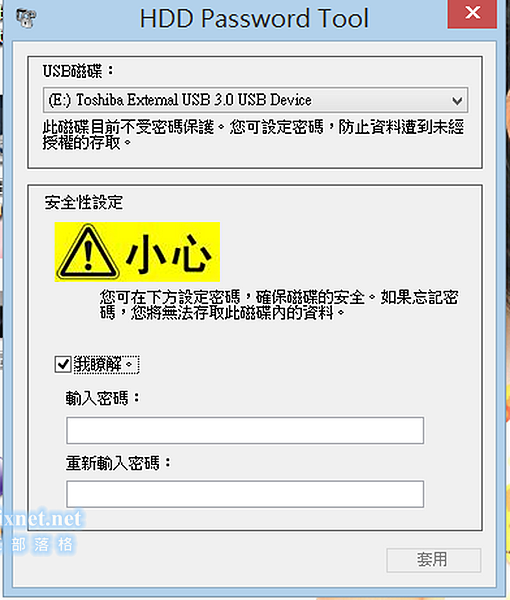
Task: Click the 套用 apply button
Action: [x=433, y=560]
